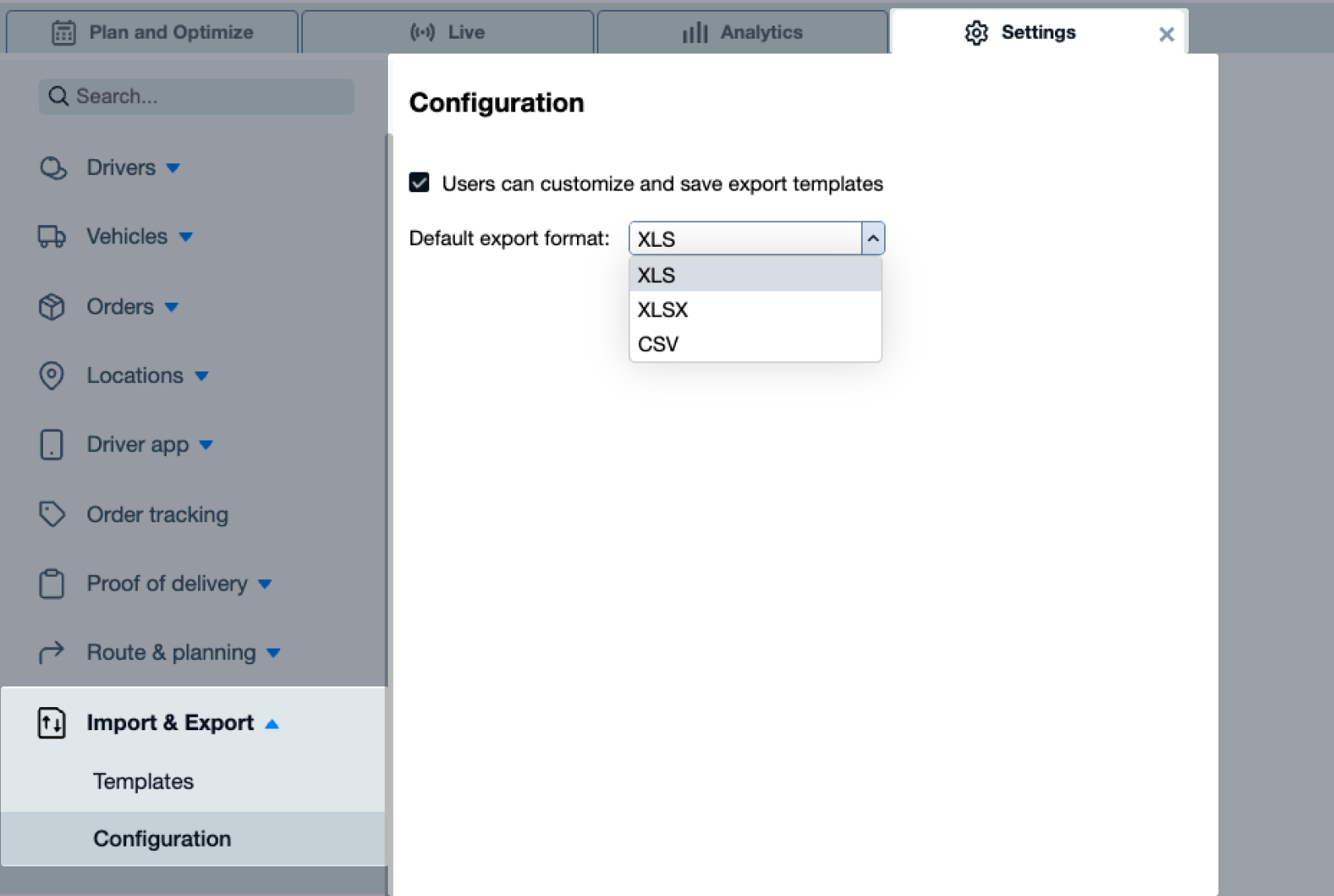The image size is (1334, 896).
Task: Click the Driver app phone icon
Action: [x=51, y=445]
